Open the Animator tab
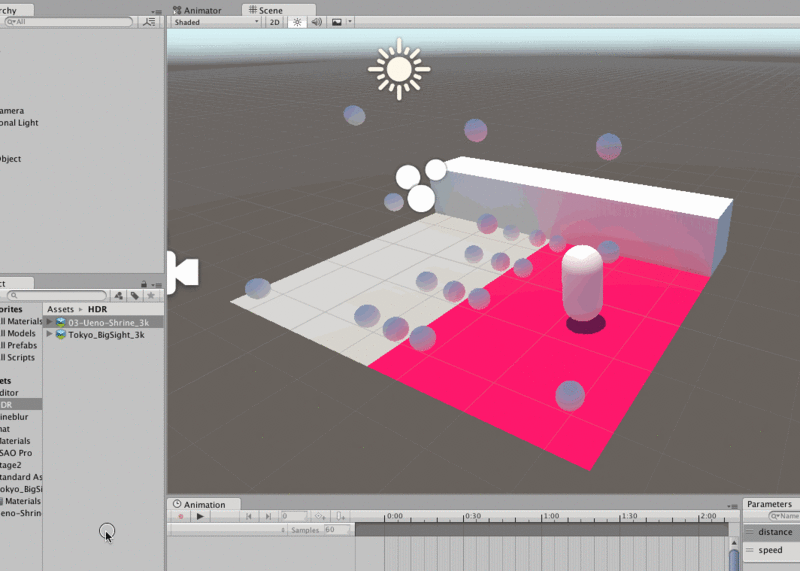 (x=197, y=10)
